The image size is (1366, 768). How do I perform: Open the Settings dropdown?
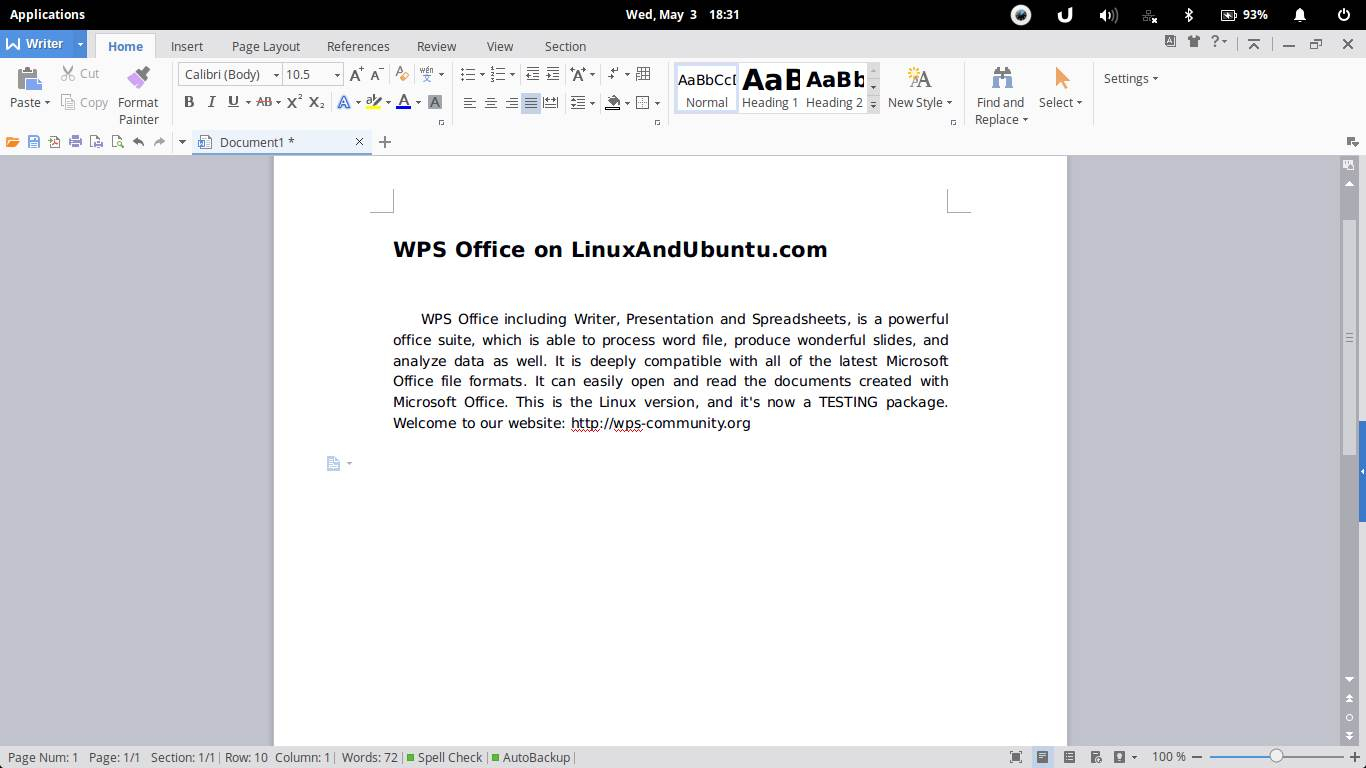click(x=1131, y=78)
